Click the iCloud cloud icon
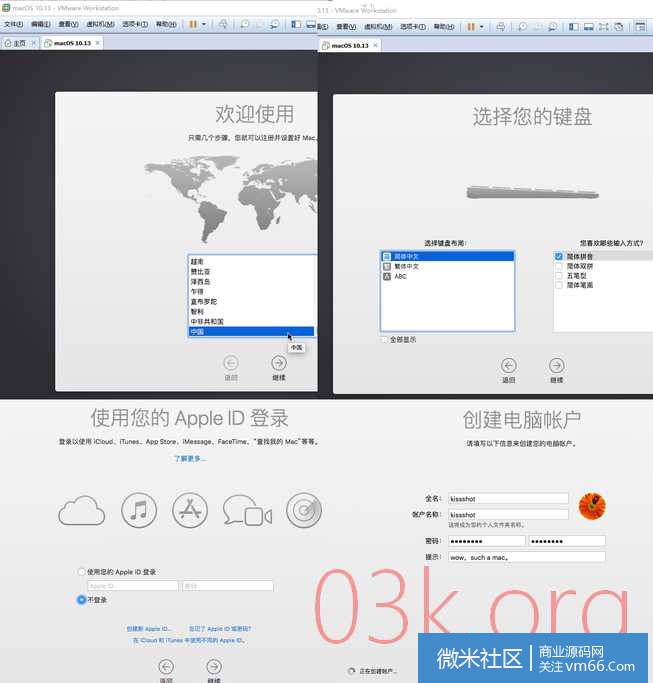Image resolution: width=653 pixels, height=683 pixels. [x=81, y=510]
